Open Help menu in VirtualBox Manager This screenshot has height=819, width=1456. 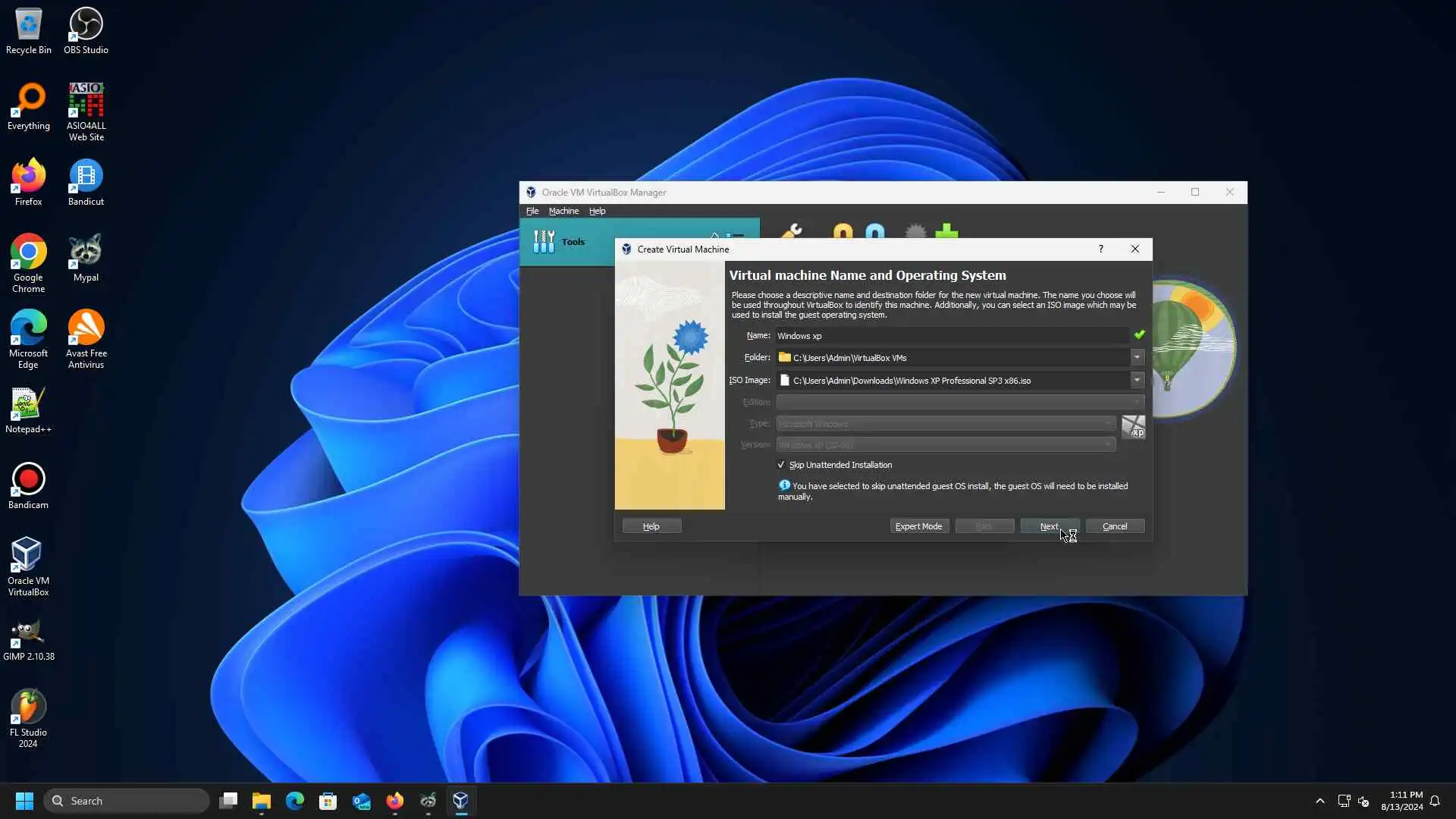coord(597,211)
